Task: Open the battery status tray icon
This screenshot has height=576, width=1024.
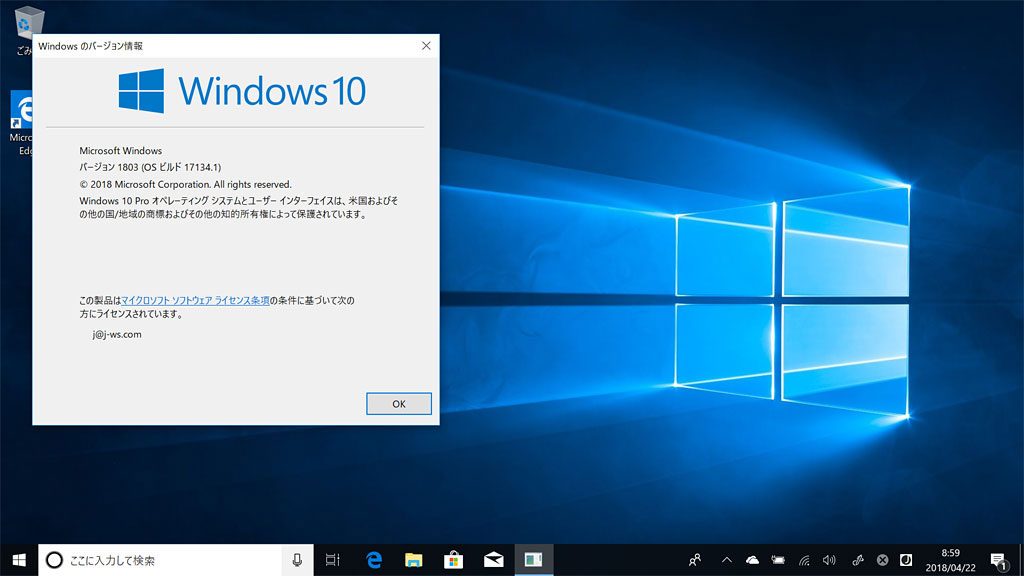Action: coord(778,560)
